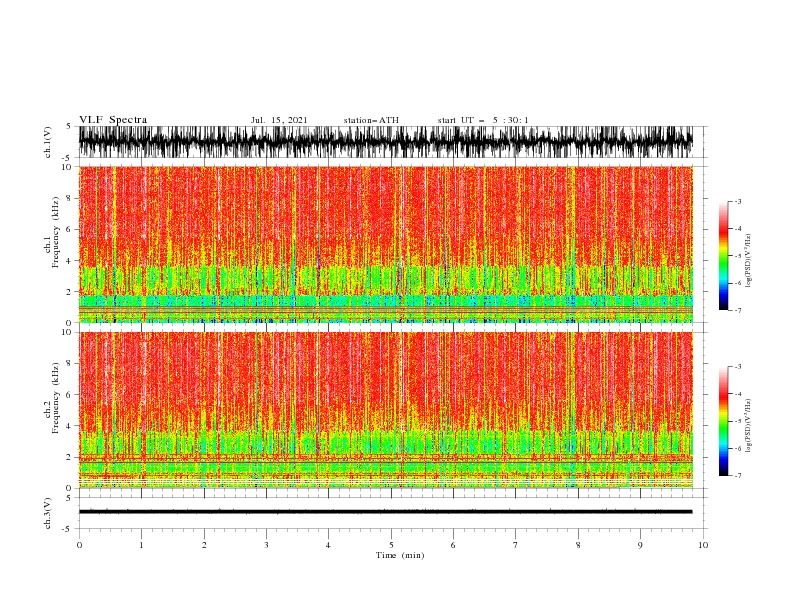The image size is (792, 612).
Task: Click the ch.2 PSD color scale bar
Action: [x=723, y=421]
